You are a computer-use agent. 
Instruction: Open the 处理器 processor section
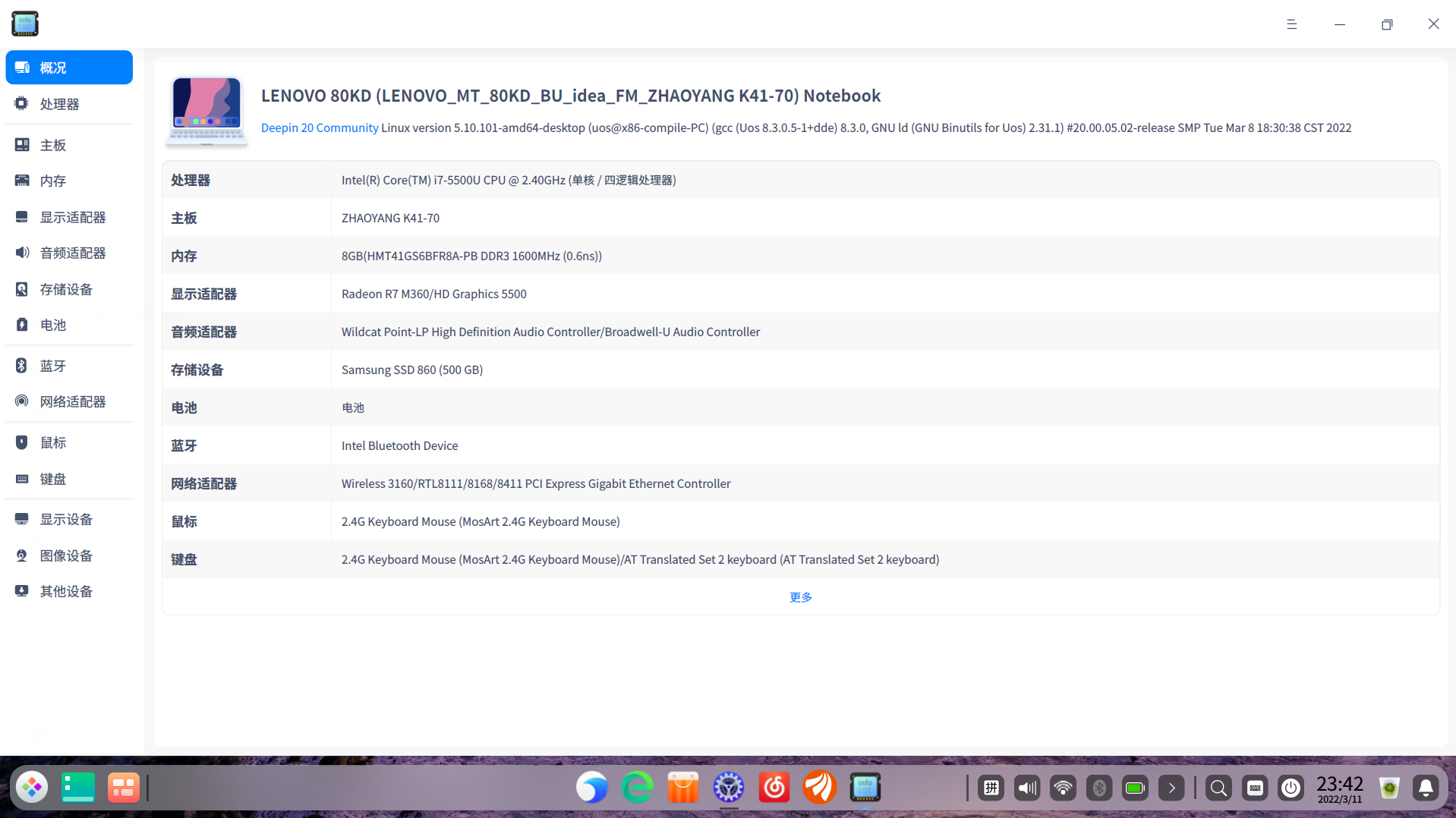click(69, 104)
